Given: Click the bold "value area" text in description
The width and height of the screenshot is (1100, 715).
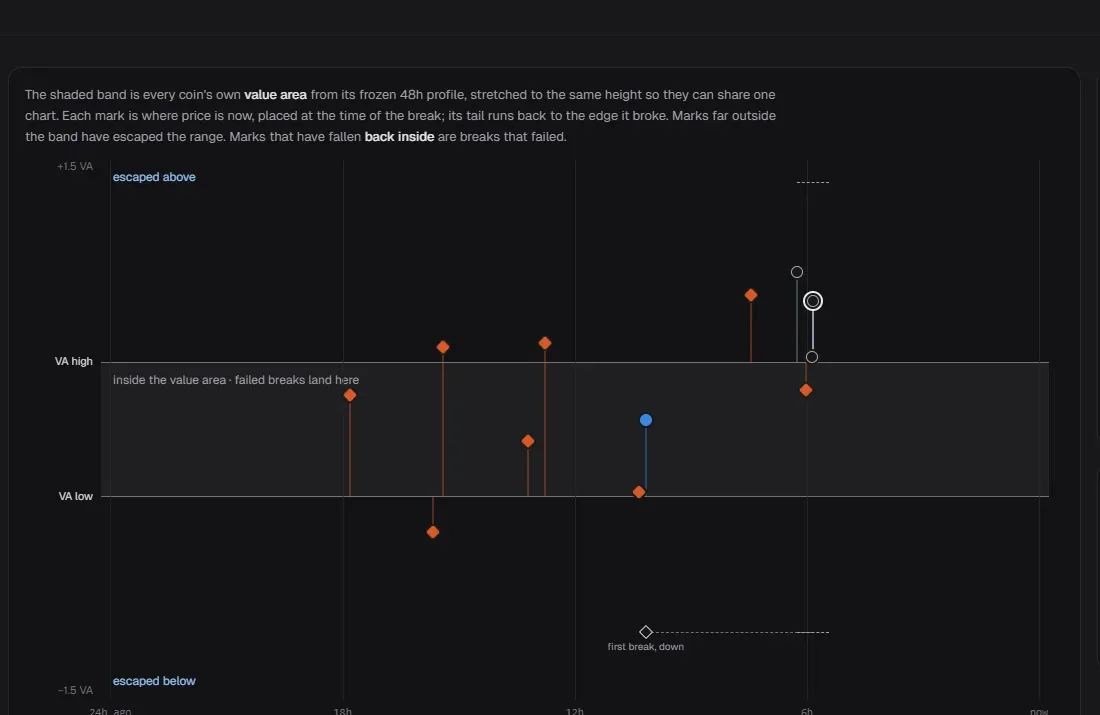Looking at the screenshot, I should (x=276, y=95).
